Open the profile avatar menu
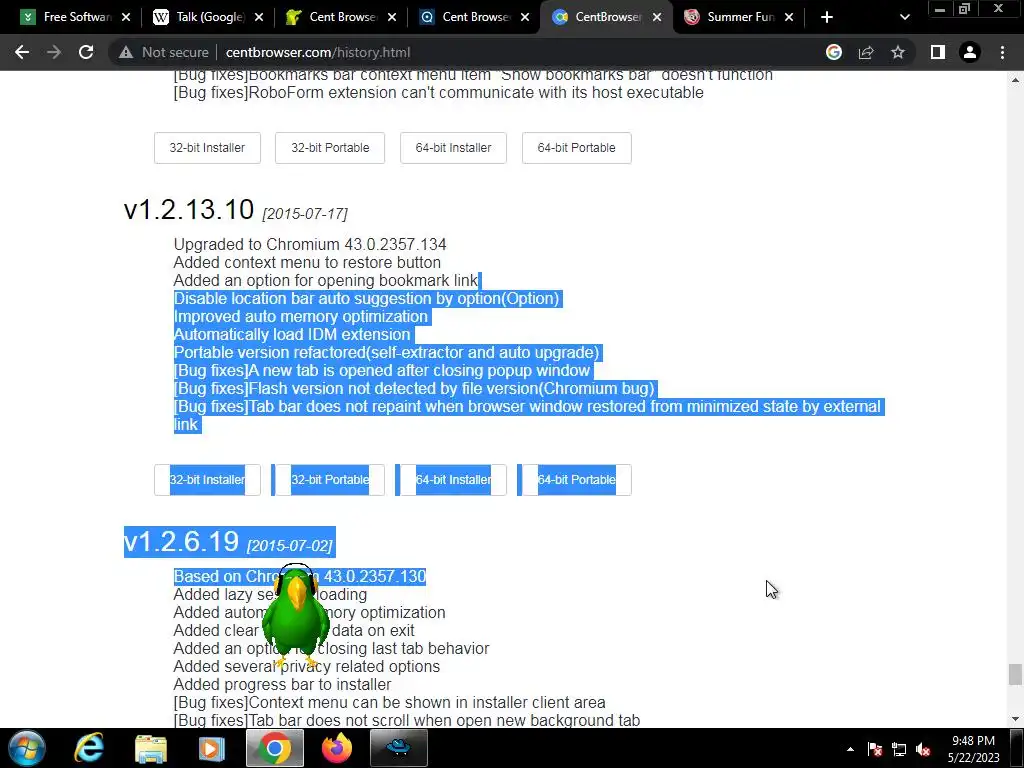 click(x=970, y=52)
